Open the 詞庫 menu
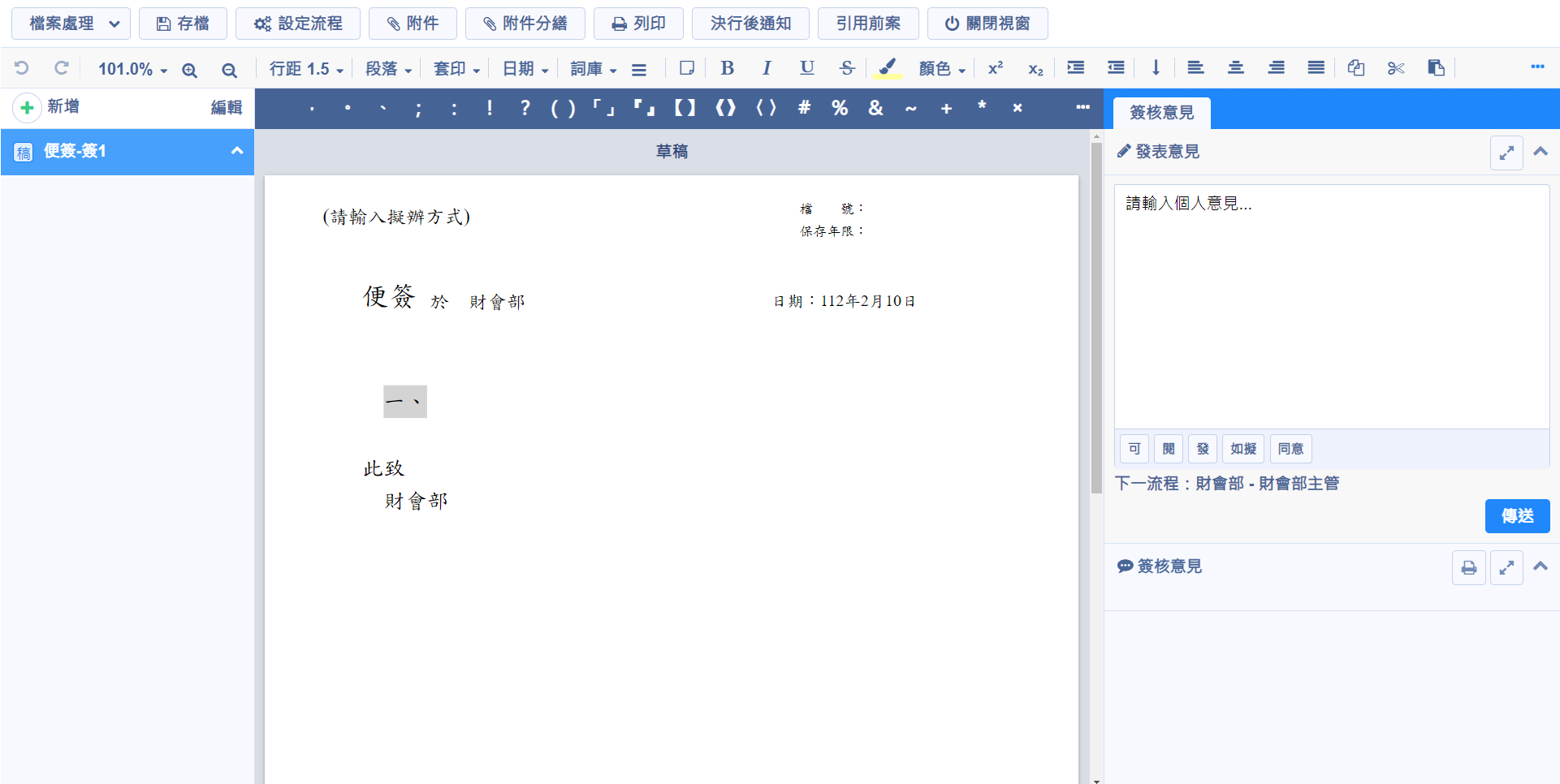This screenshot has height=784, width=1560. pyautogui.click(x=593, y=69)
